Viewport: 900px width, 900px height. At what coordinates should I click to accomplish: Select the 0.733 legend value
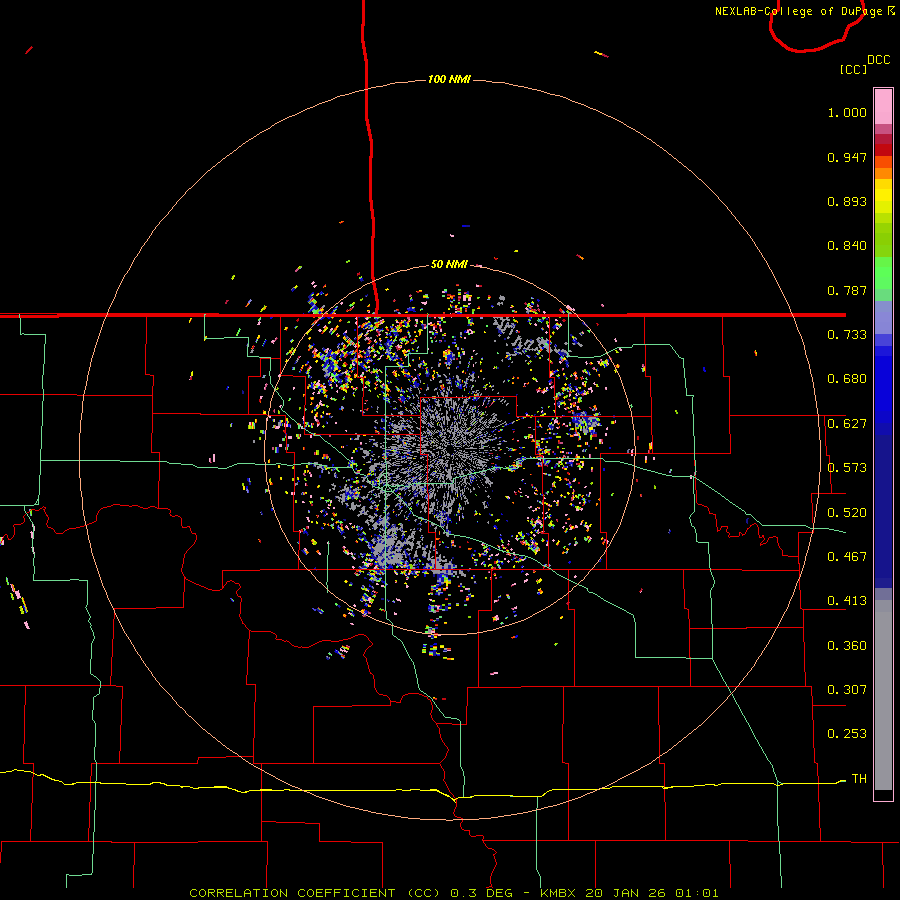pyautogui.click(x=847, y=335)
